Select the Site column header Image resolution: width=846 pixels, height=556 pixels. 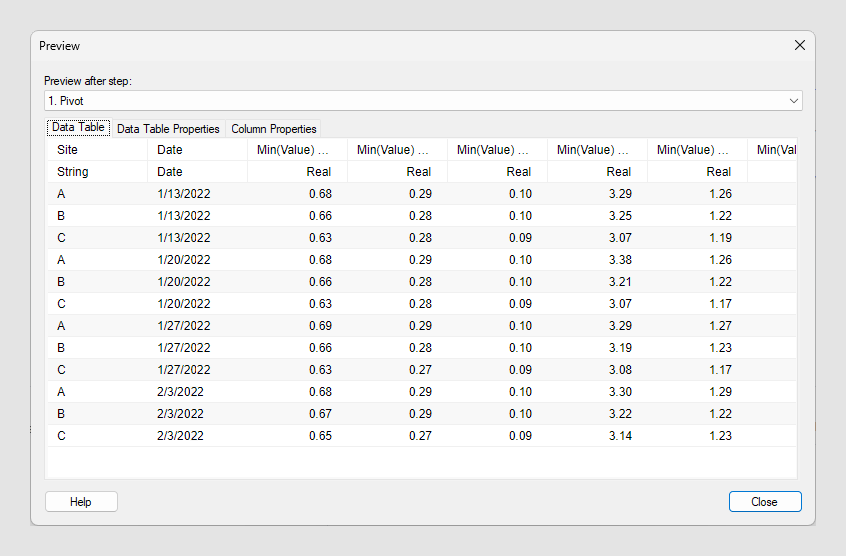(96, 150)
